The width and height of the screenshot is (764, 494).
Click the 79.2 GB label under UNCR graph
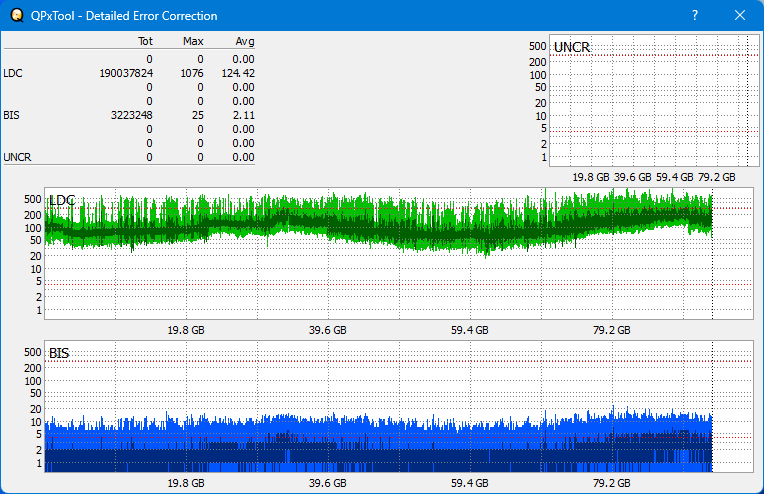click(x=716, y=177)
